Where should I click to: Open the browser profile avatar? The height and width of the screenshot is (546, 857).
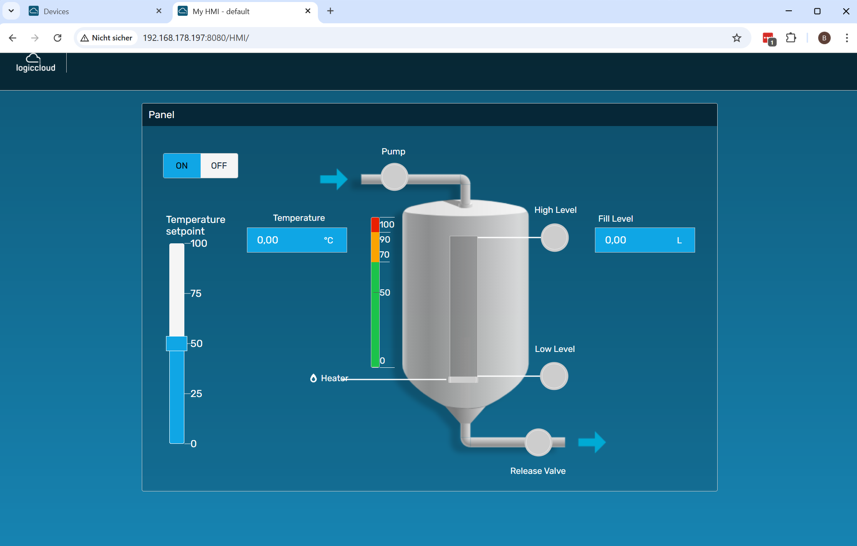coord(824,38)
